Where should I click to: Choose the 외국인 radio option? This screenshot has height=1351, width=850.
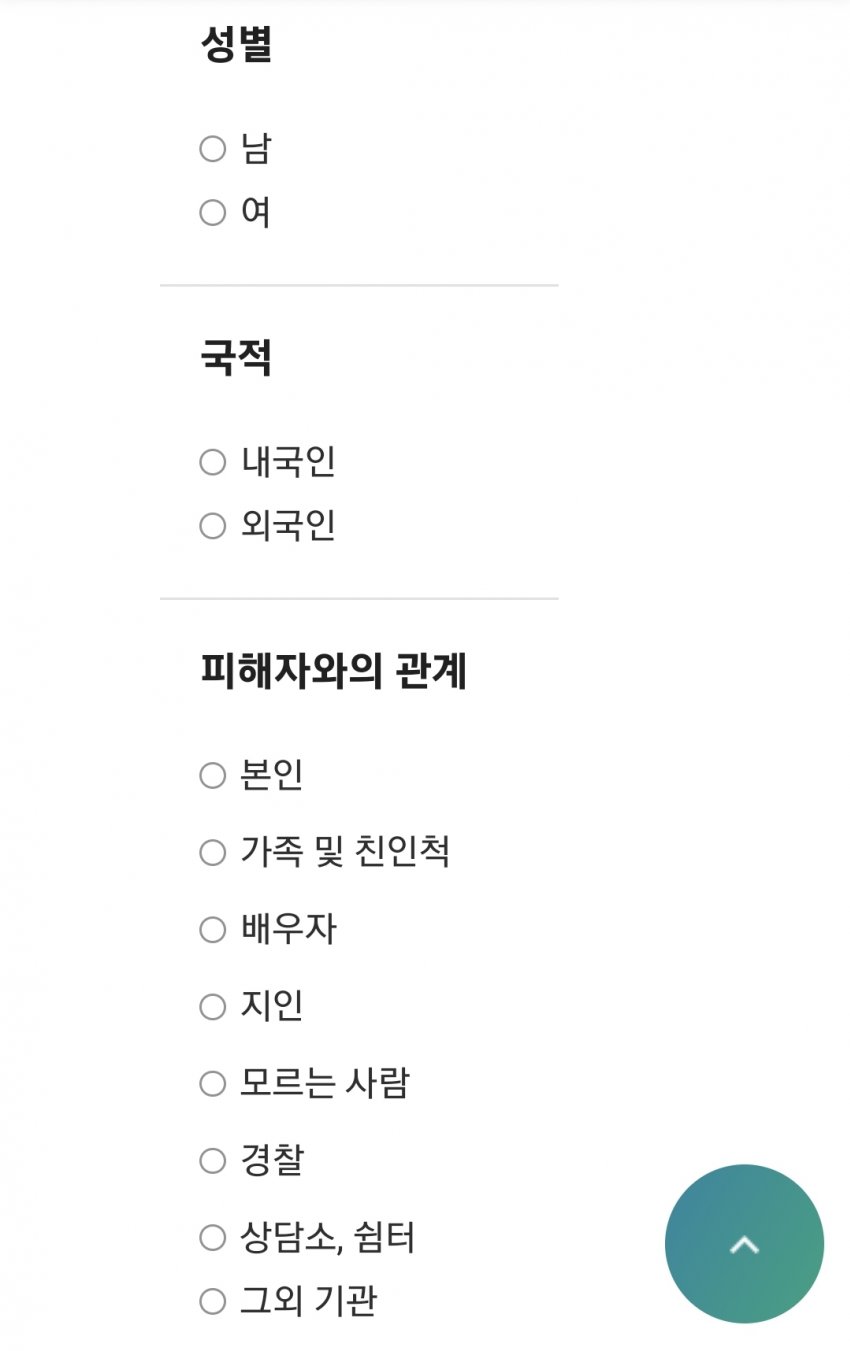pos(213,526)
